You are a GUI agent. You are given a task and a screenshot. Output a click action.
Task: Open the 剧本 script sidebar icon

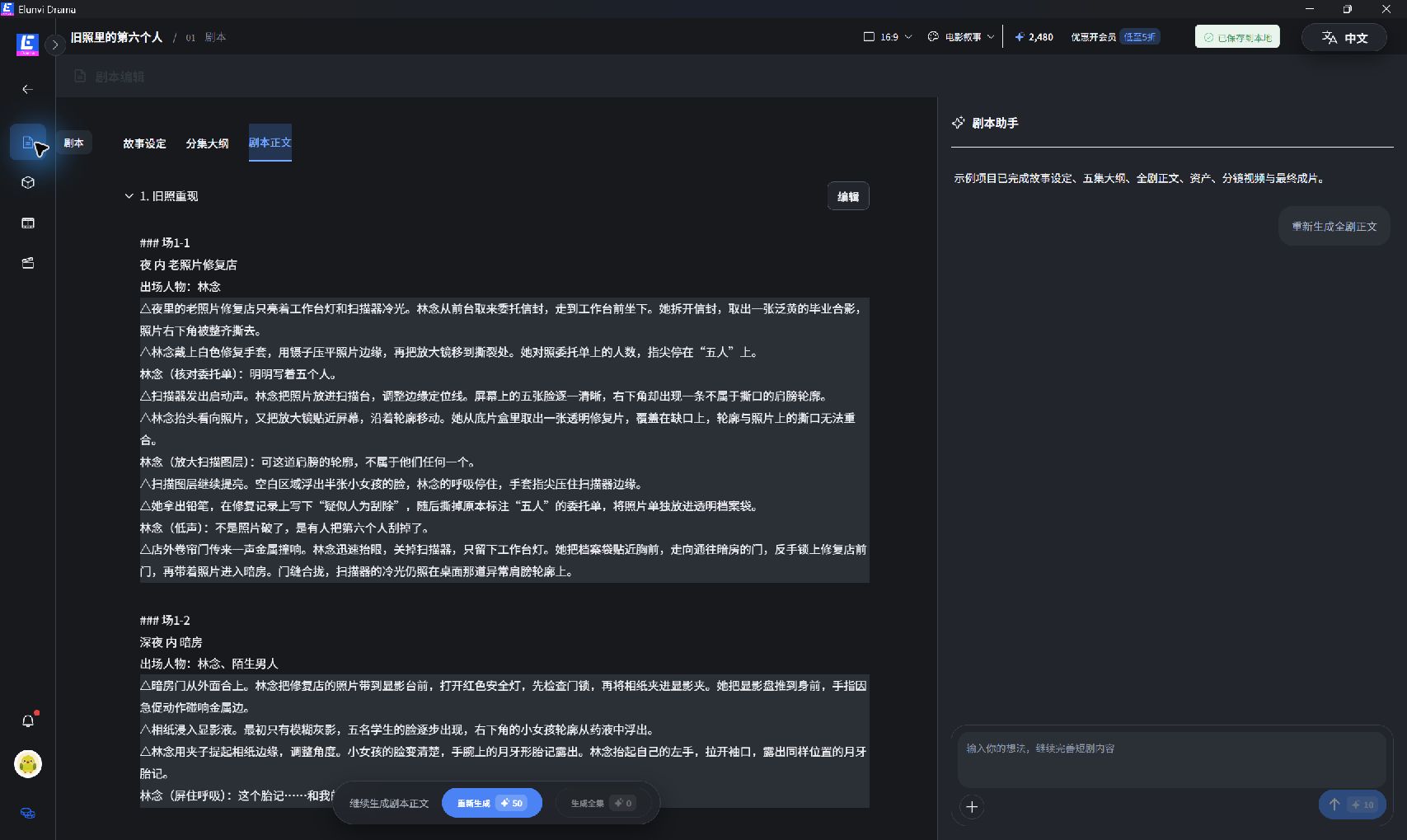coord(28,143)
